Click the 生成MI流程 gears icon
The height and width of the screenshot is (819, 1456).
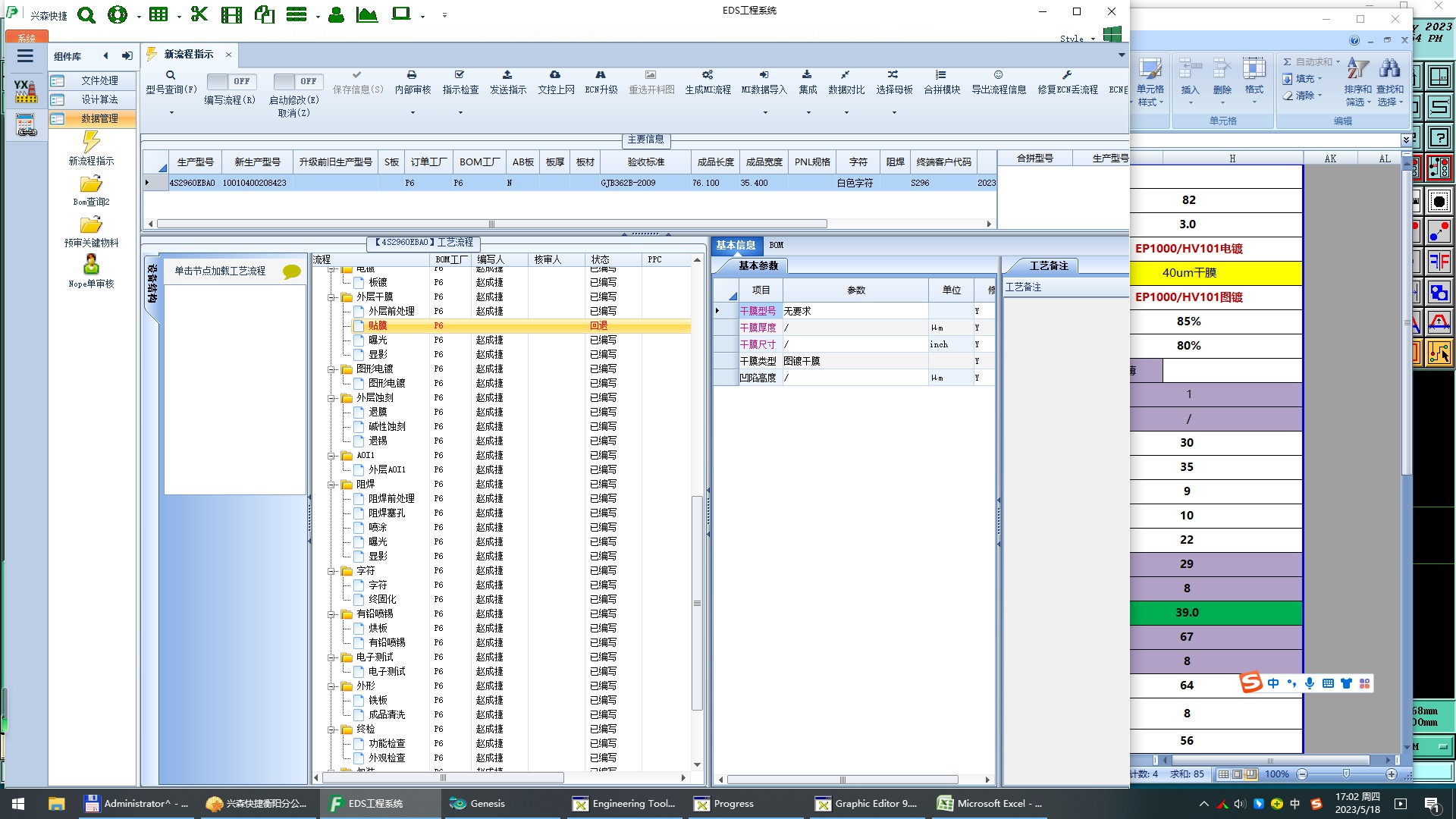(707, 75)
